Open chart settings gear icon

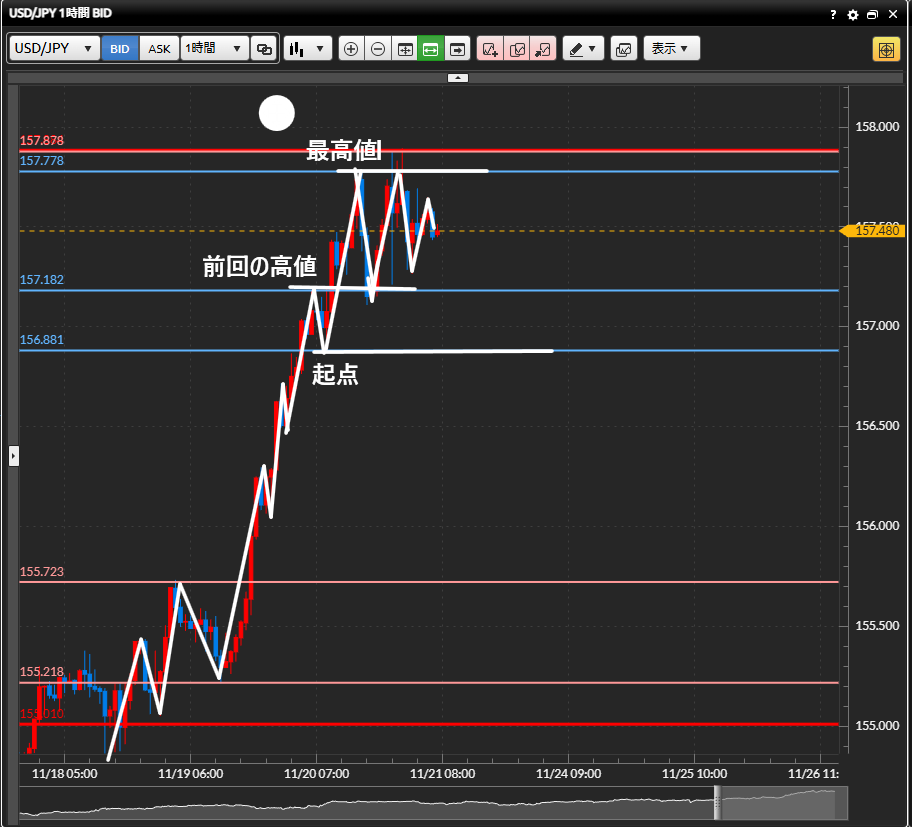tap(852, 15)
